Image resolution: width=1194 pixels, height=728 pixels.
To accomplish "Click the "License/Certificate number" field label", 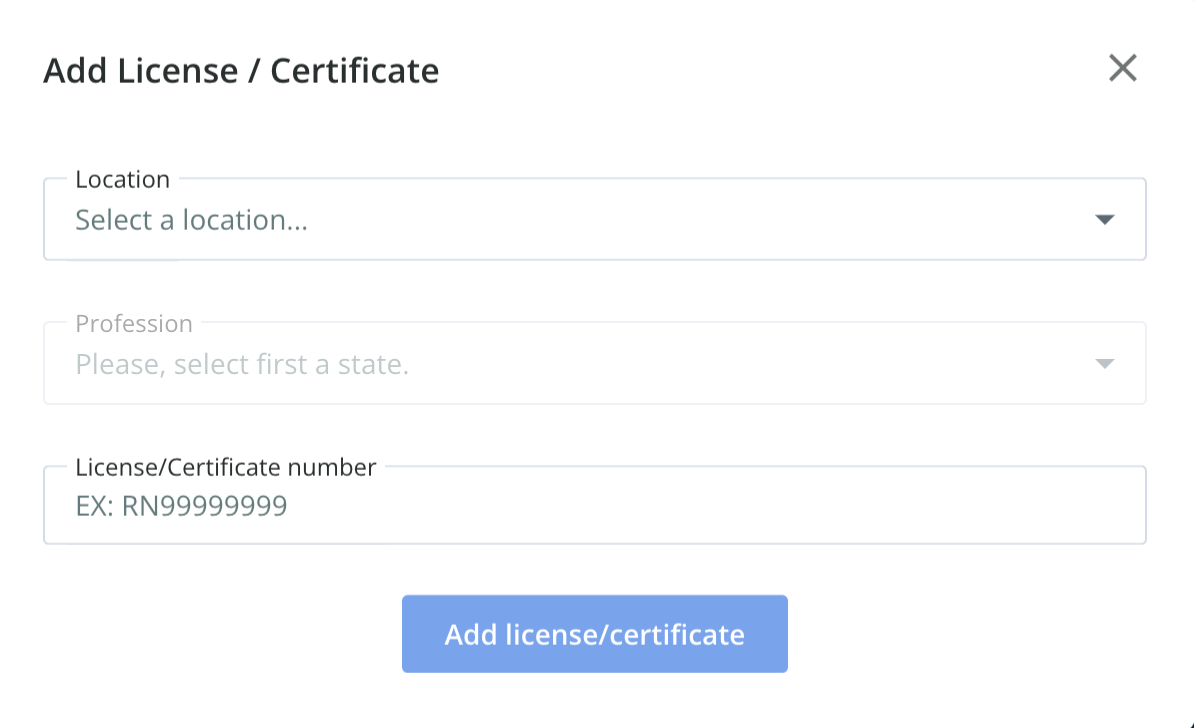I will [x=226, y=467].
